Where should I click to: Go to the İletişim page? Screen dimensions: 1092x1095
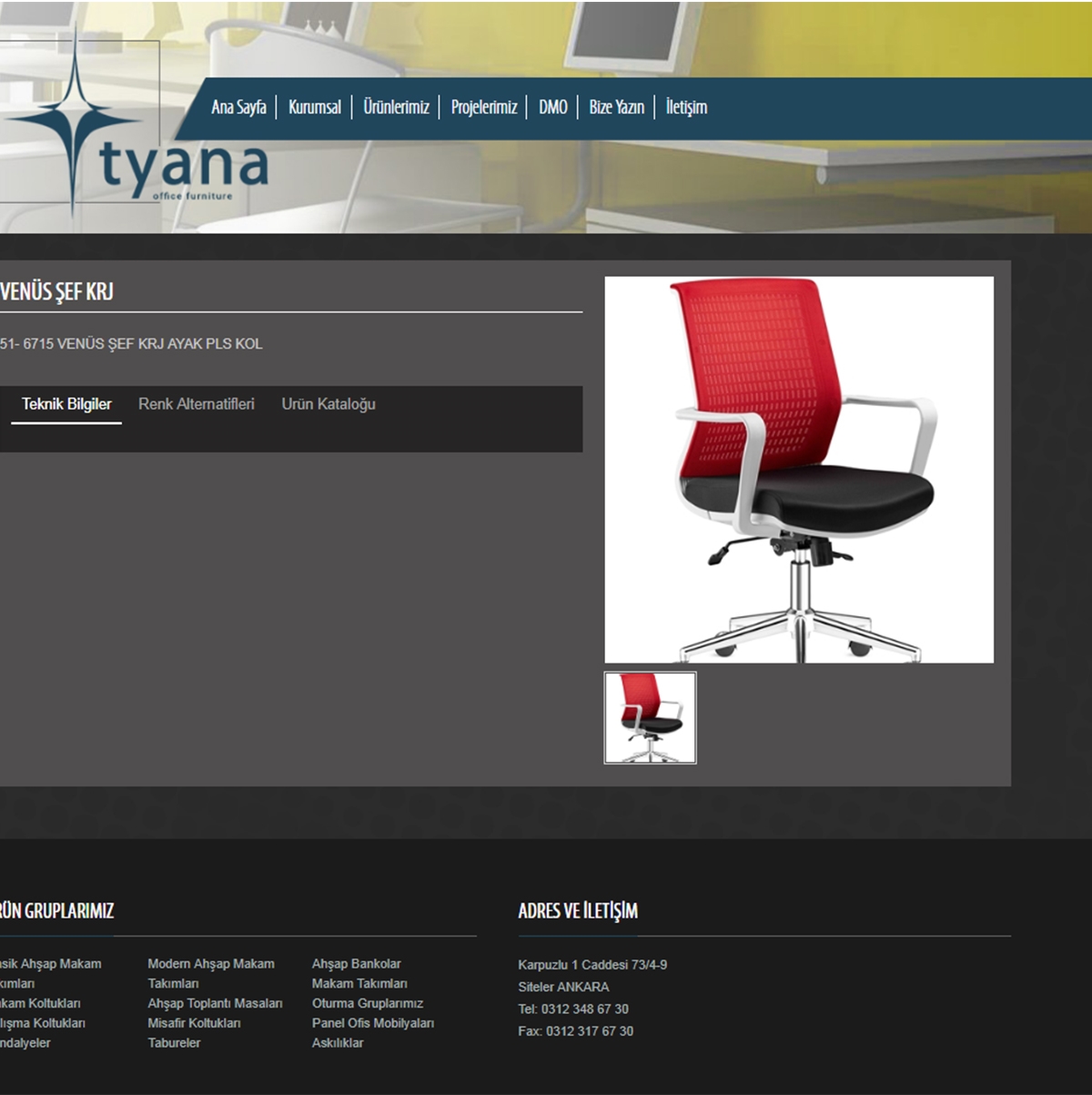686,107
